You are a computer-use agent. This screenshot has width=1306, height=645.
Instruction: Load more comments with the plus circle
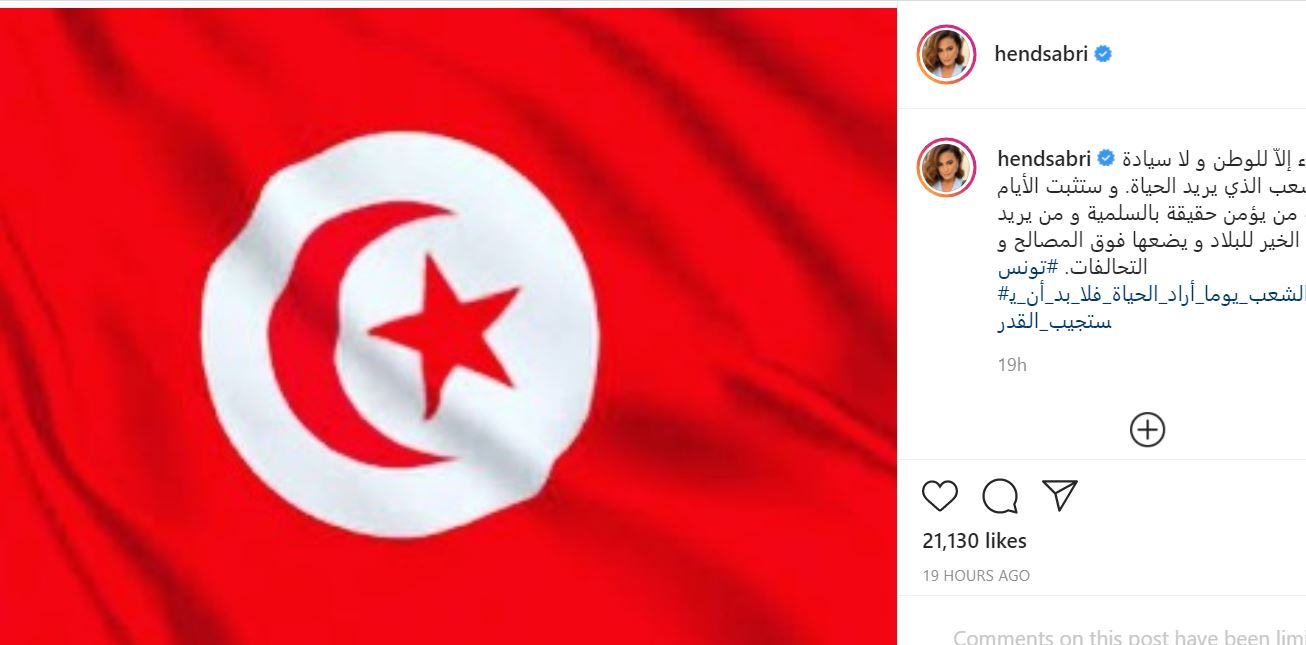(1147, 430)
